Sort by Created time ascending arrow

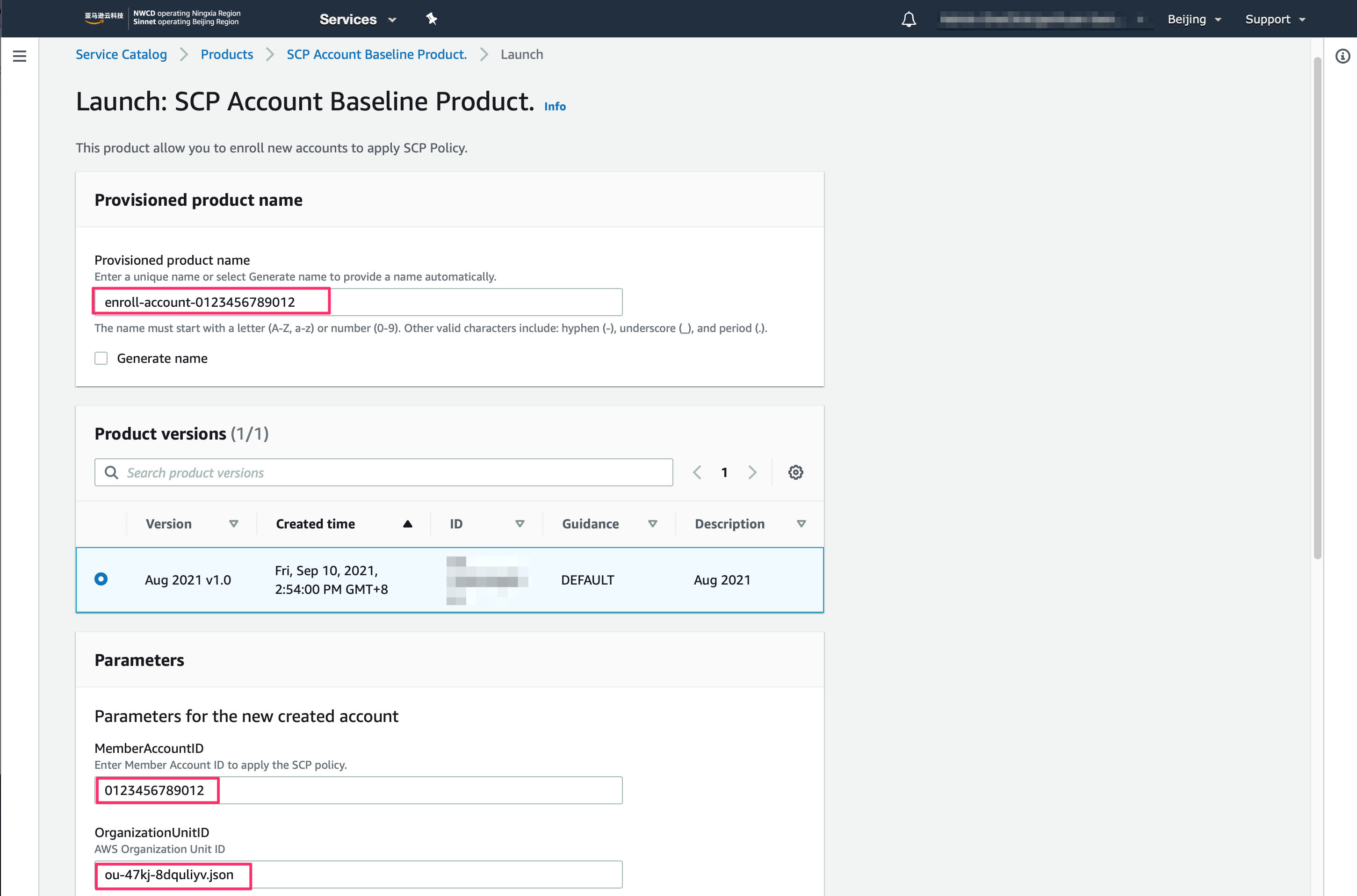(x=407, y=524)
